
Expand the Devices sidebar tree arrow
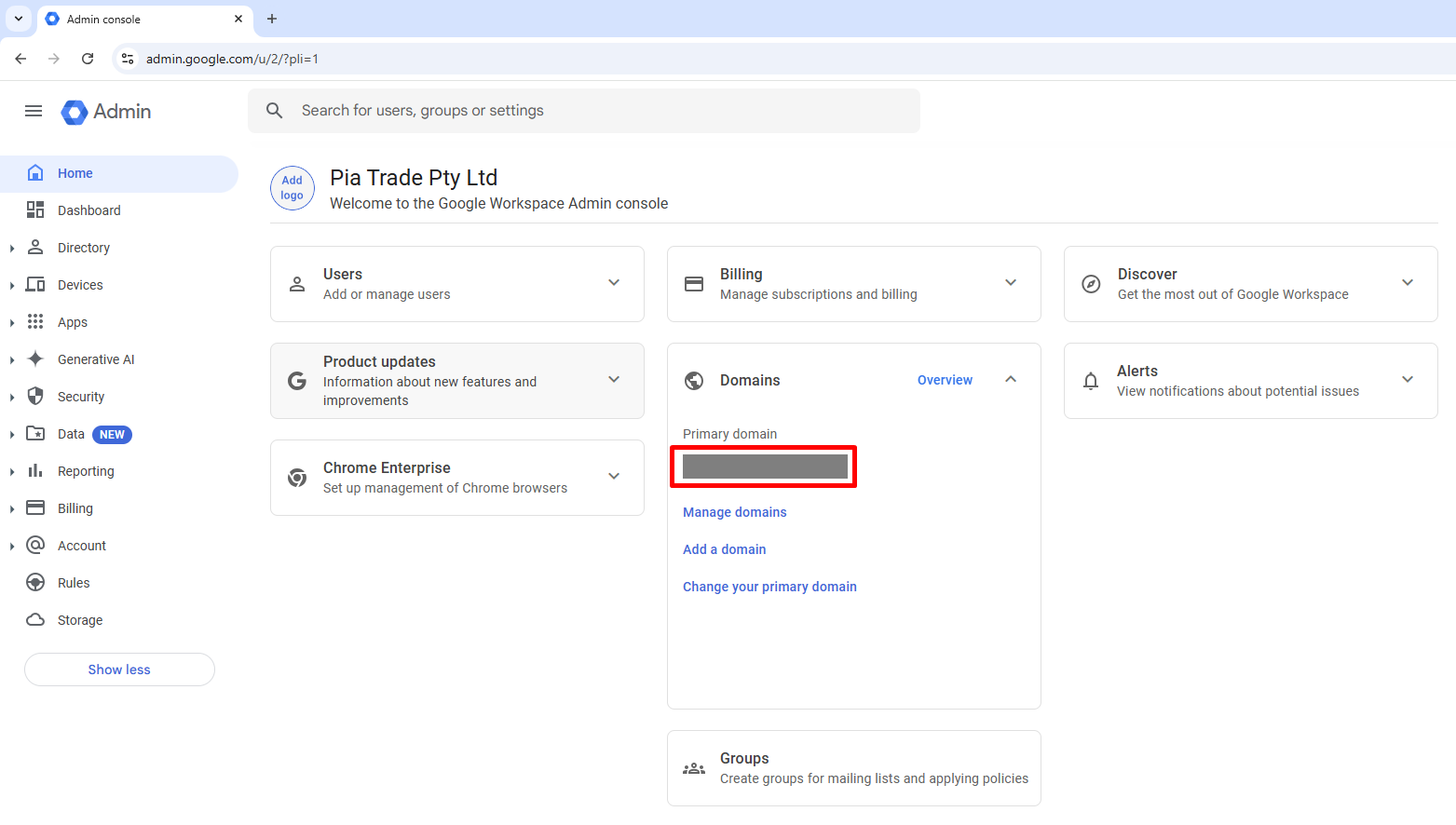[x=11, y=286]
